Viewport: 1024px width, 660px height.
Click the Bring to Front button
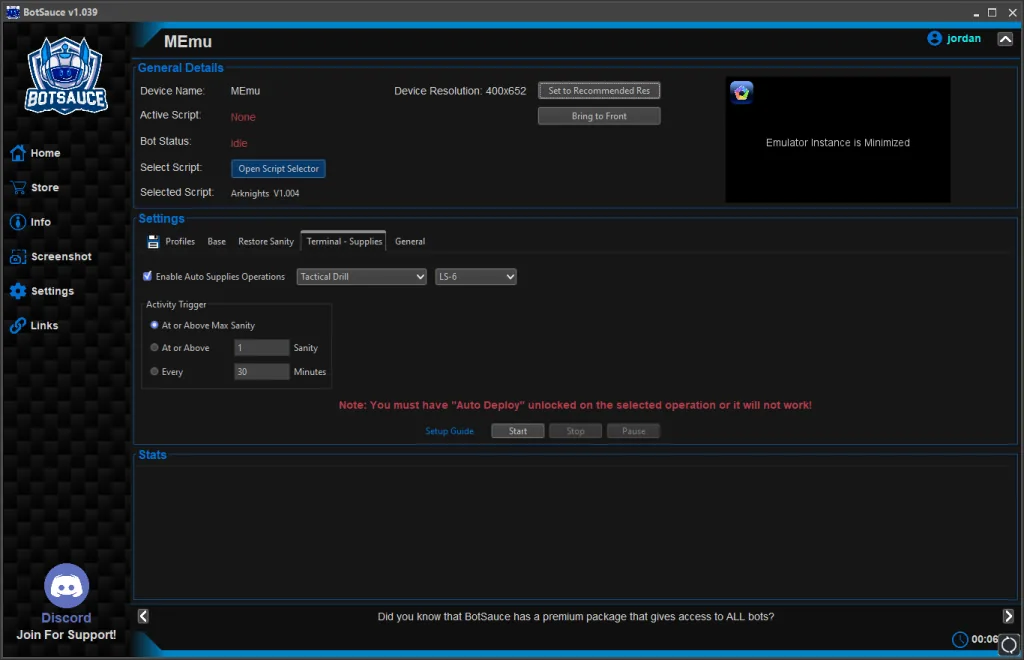[599, 116]
